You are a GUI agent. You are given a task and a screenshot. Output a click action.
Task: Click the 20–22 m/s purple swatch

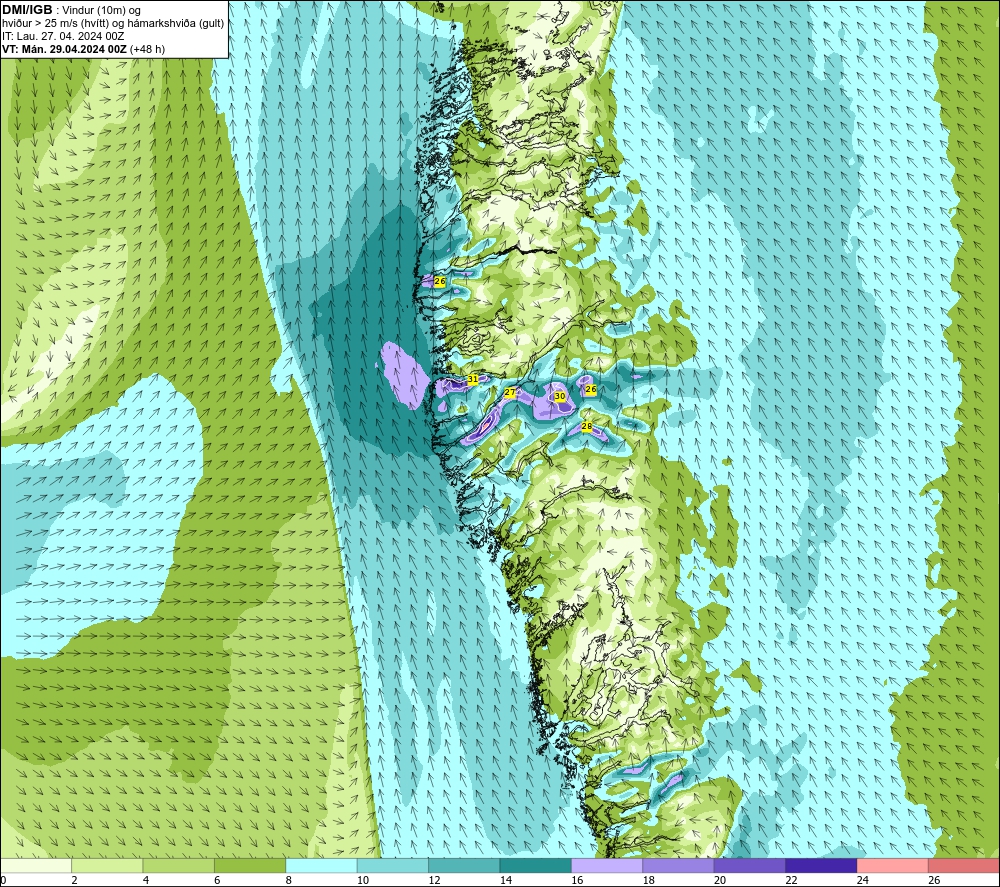coord(750,865)
